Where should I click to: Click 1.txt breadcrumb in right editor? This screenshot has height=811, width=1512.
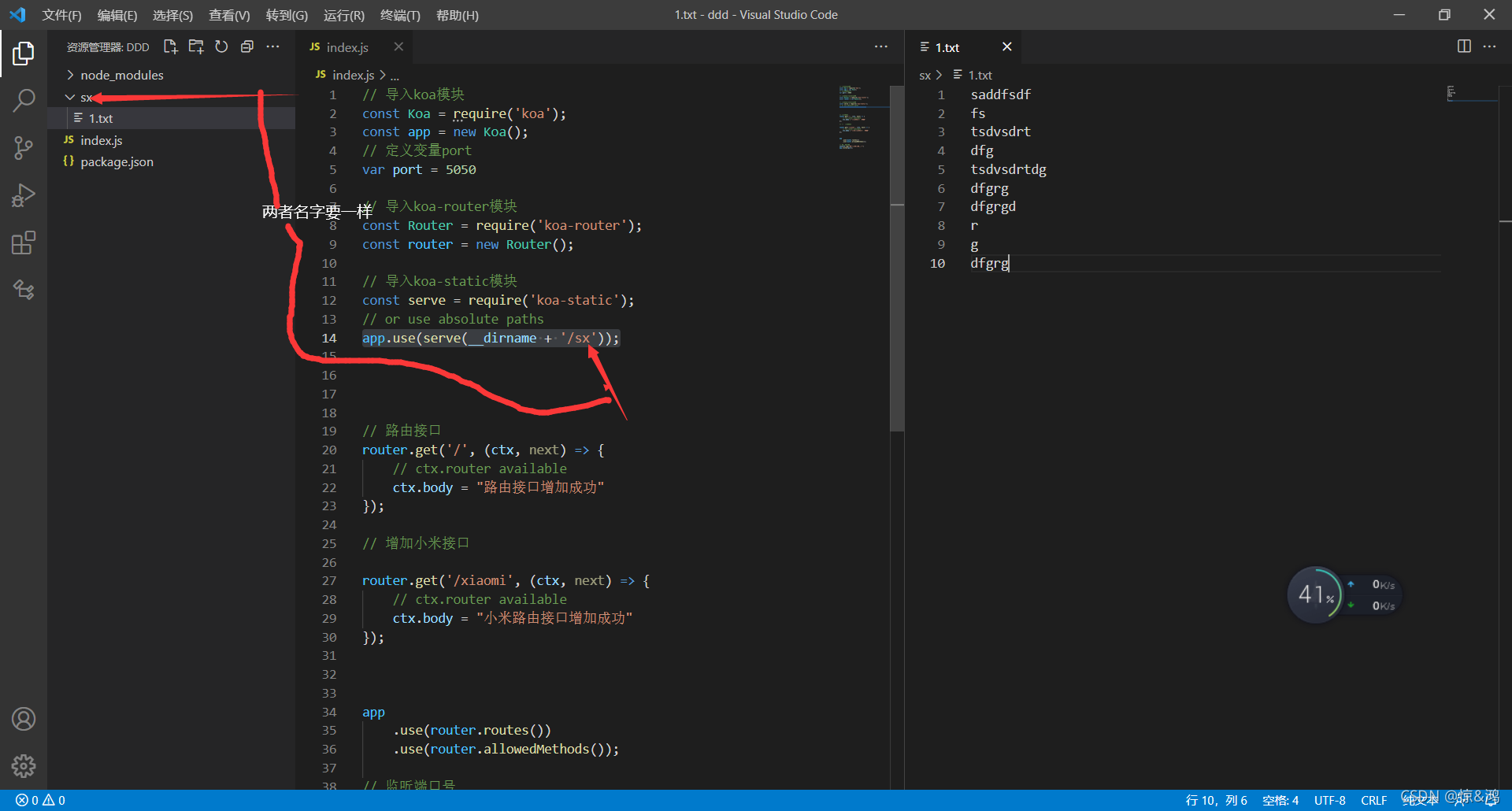coord(973,75)
